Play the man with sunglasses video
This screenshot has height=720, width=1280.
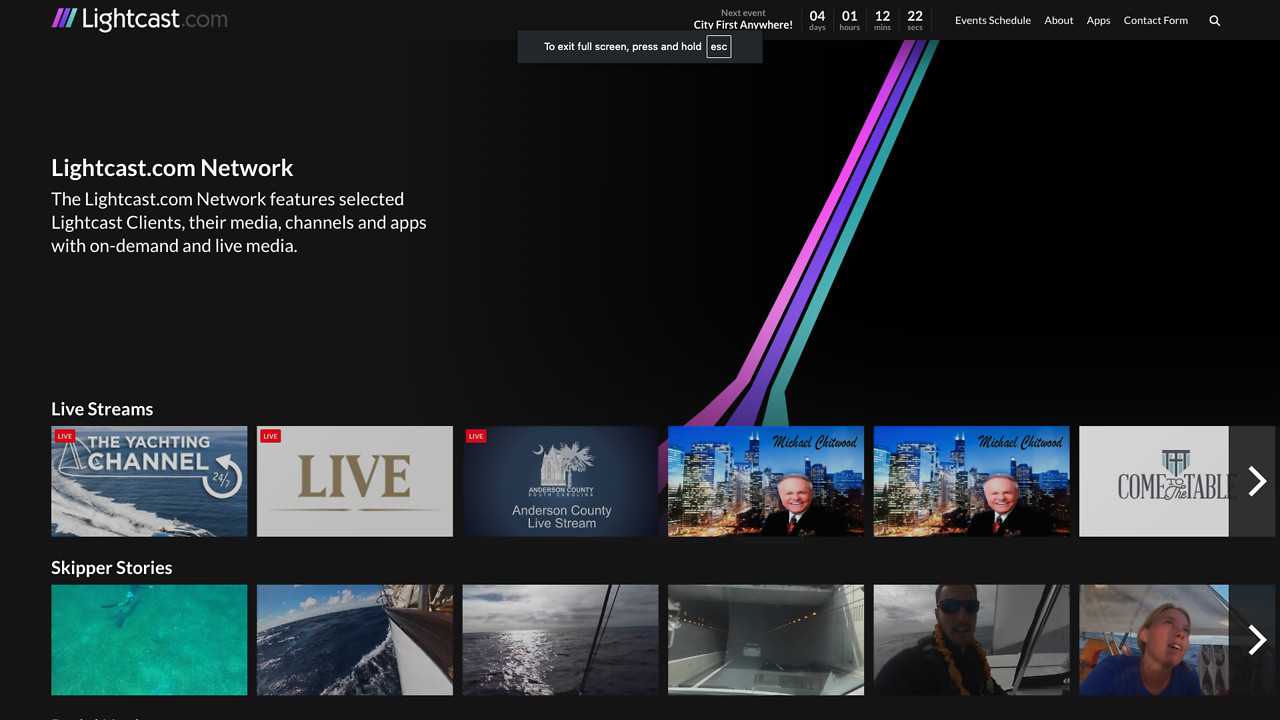[x=972, y=640]
